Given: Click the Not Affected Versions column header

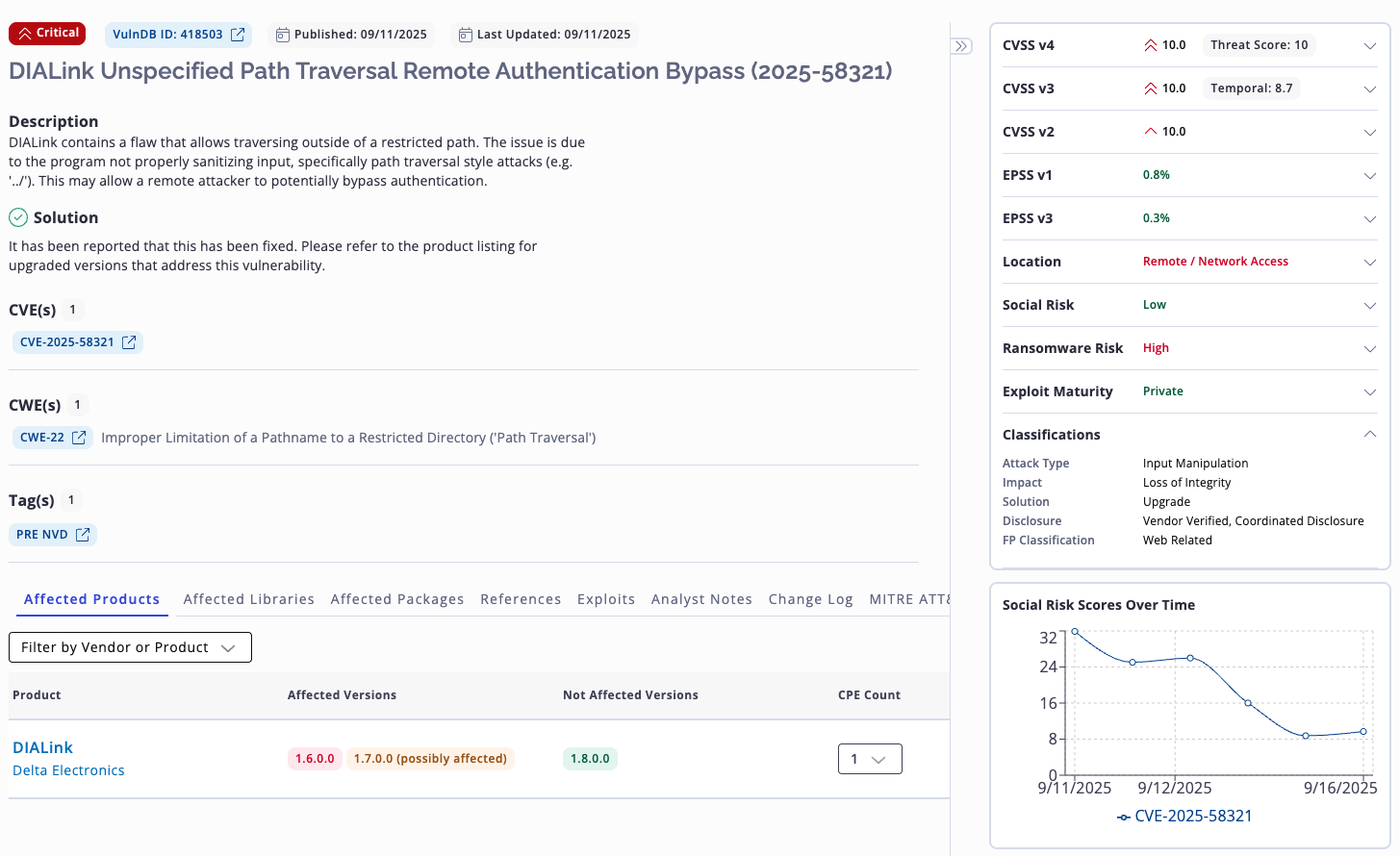Looking at the screenshot, I should [x=630, y=695].
